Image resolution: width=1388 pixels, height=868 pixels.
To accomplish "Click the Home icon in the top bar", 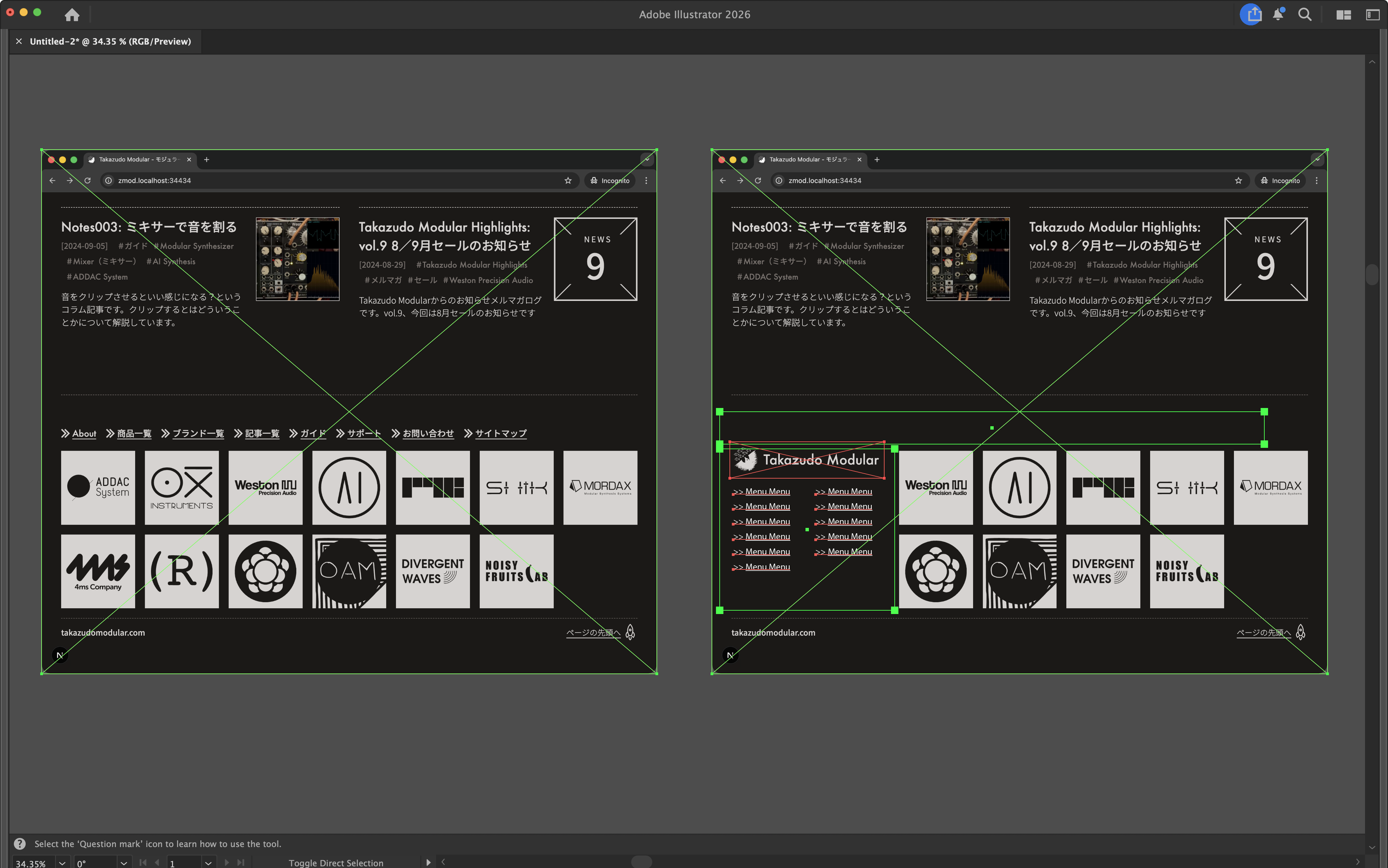I will coord(72,15).
